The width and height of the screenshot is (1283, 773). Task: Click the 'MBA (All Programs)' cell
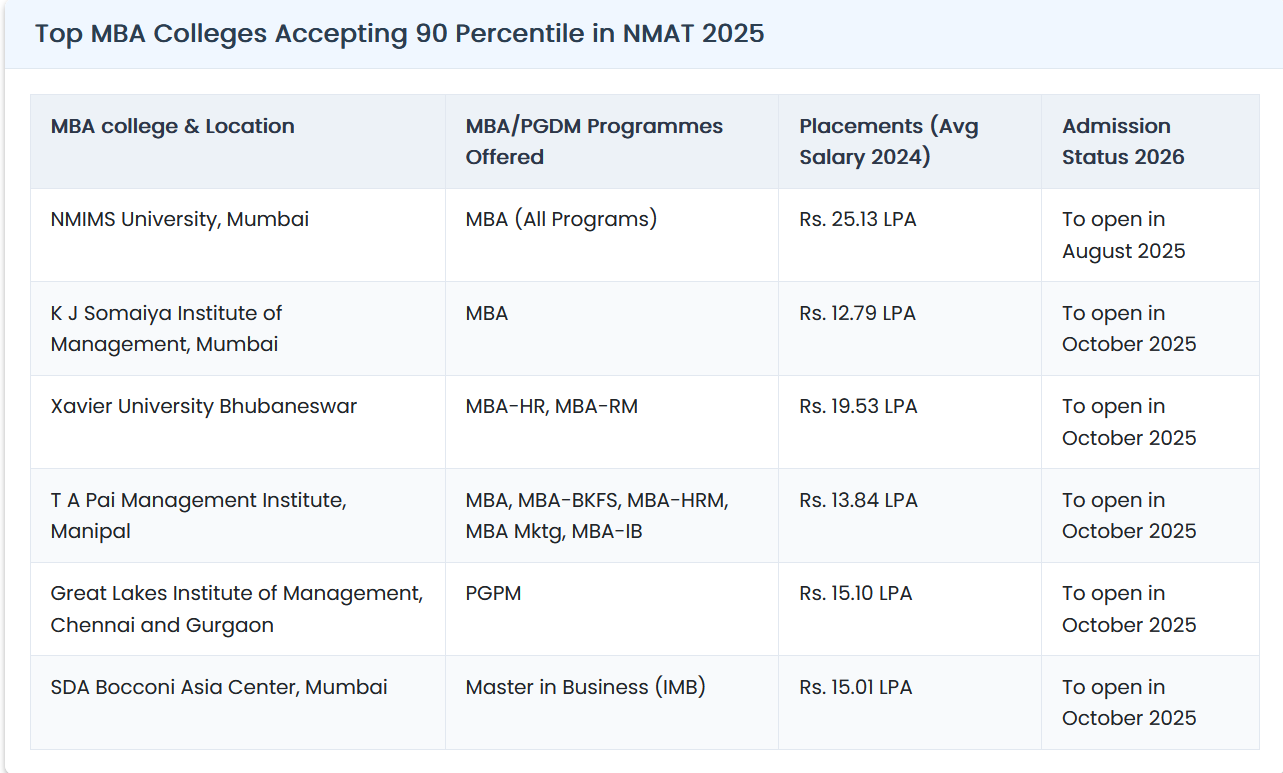(x=561, y=219)
